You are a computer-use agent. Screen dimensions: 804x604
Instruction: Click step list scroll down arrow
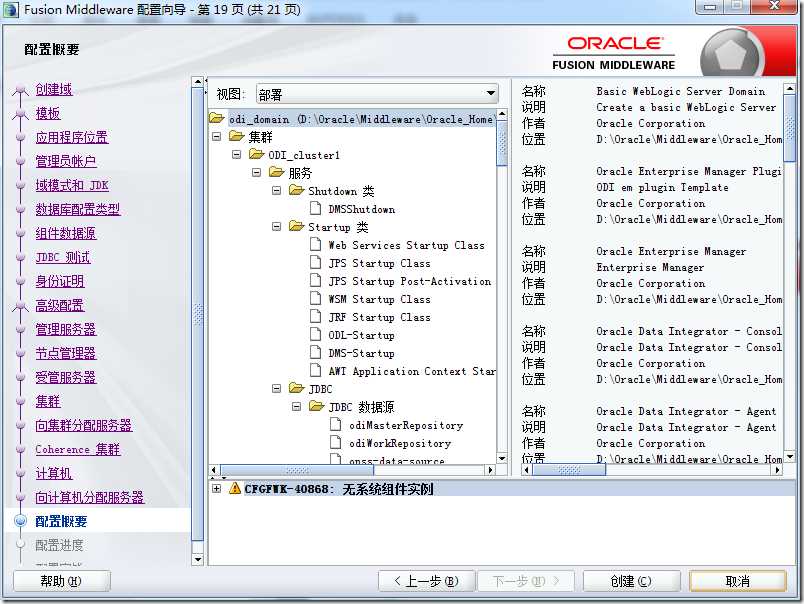(197, 559)
